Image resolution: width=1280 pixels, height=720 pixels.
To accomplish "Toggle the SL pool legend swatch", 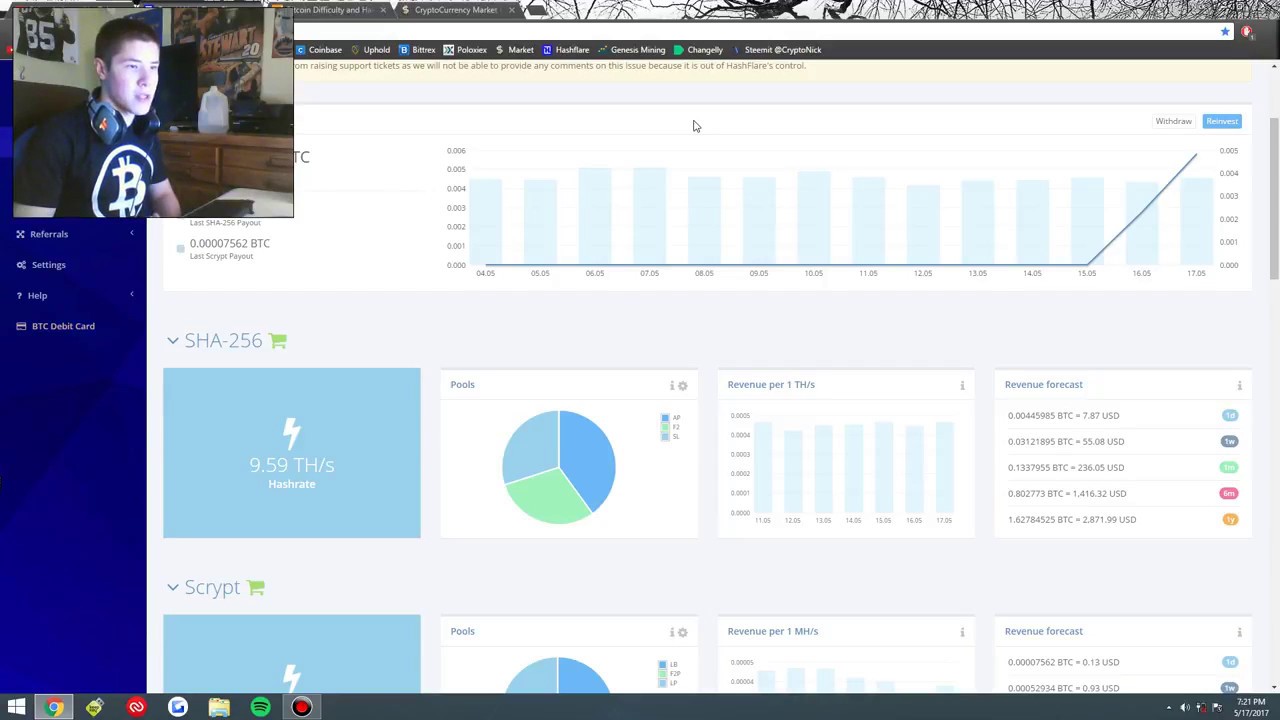I will tap(665, 436).
